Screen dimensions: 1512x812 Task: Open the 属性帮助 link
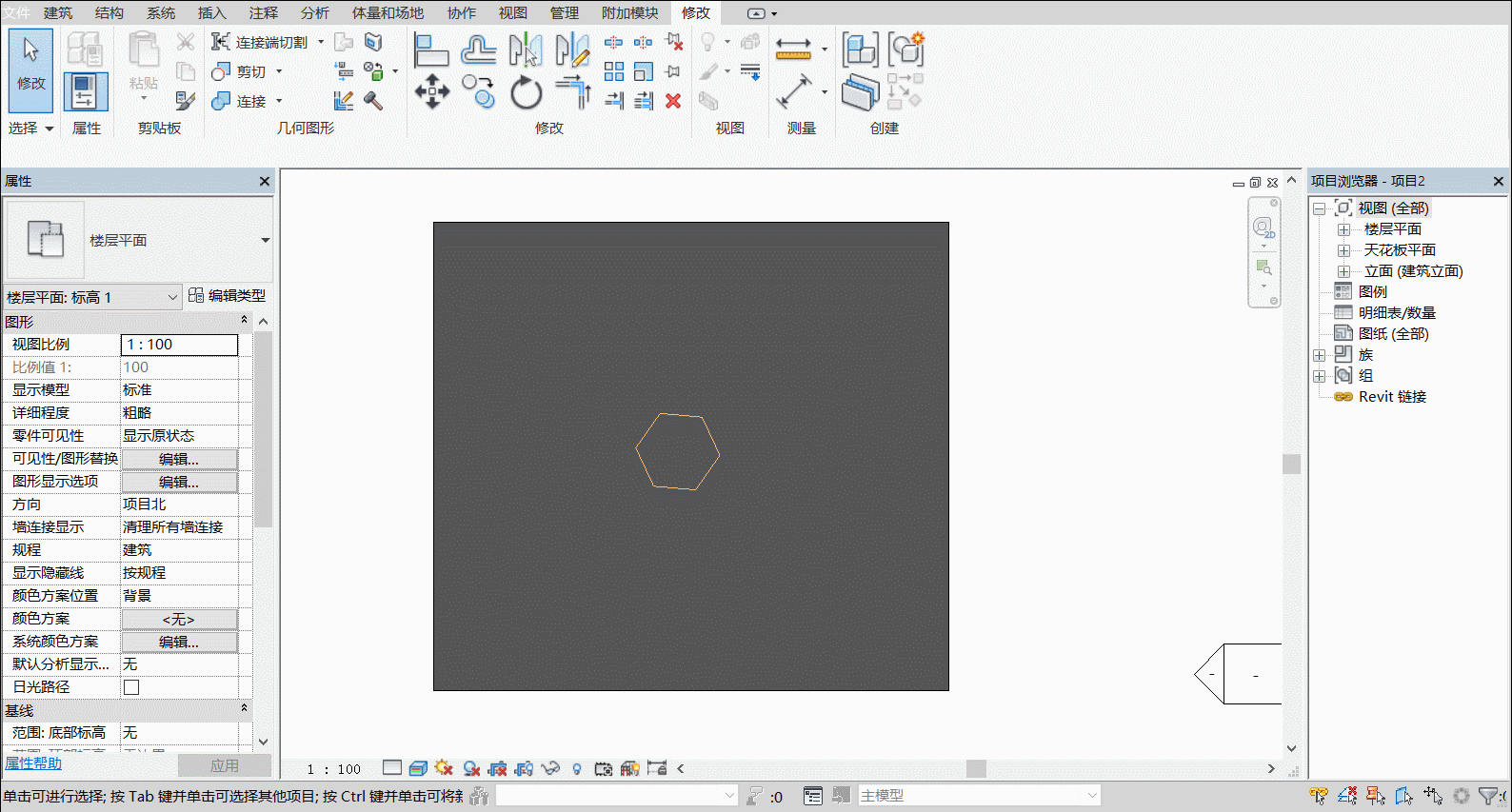[33, 763]
